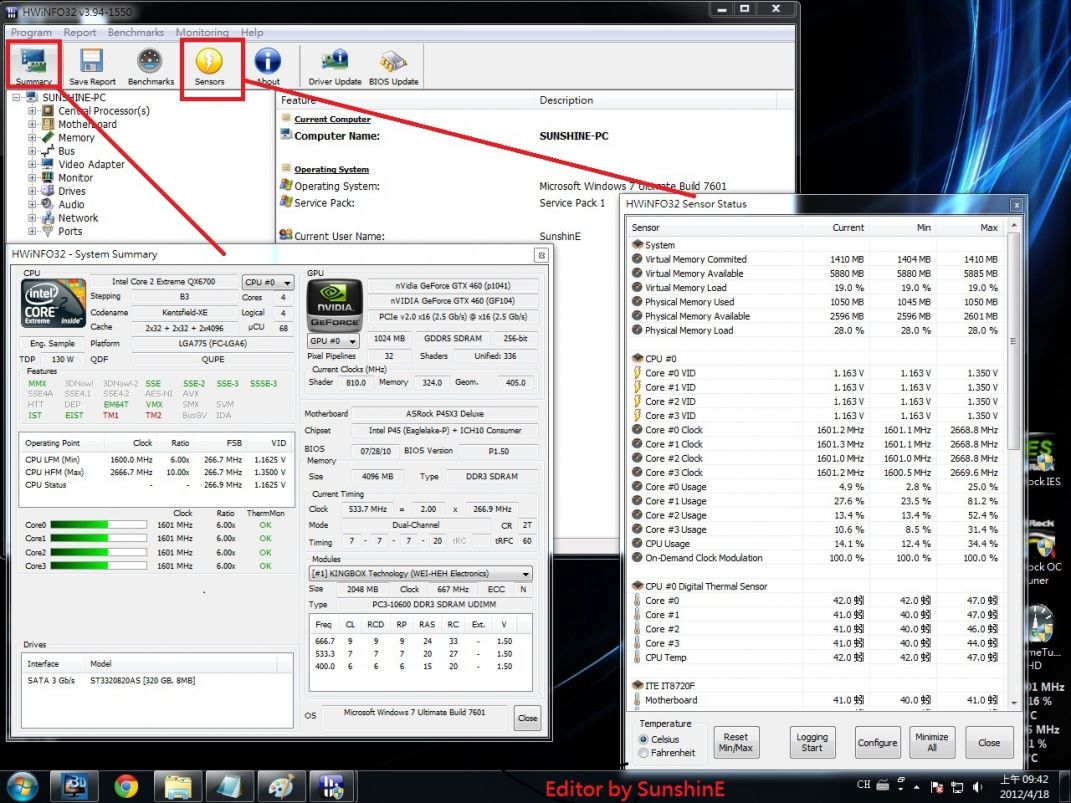
Task: Click the Core3 green load bar
Action: tap(98, 566)
